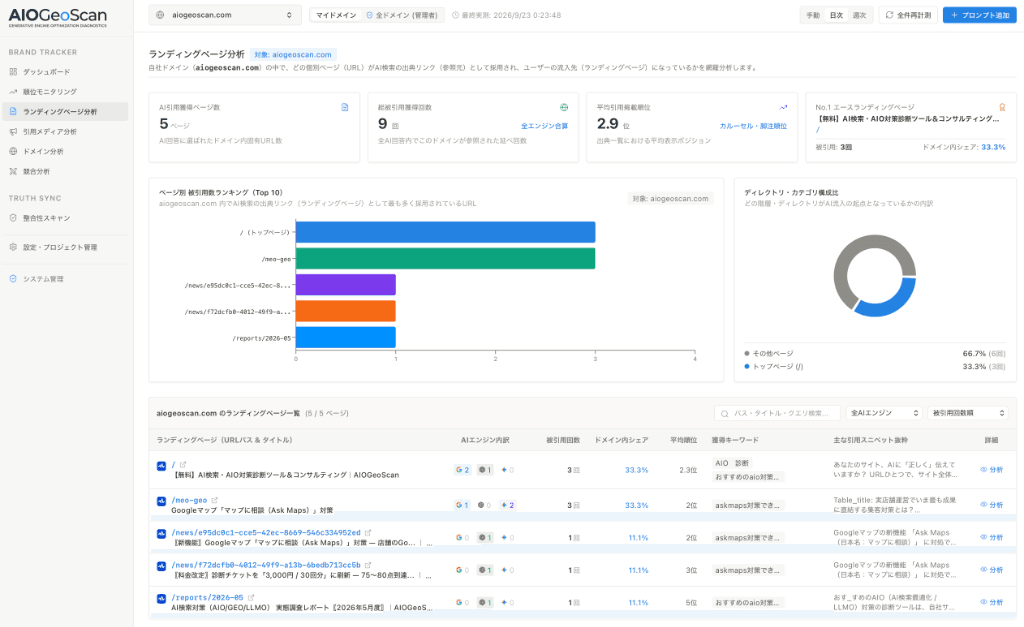Open the aiogeoscan.com domain selector dropdown
This screenshot has width=1024, height=627.
click(225, 15)
